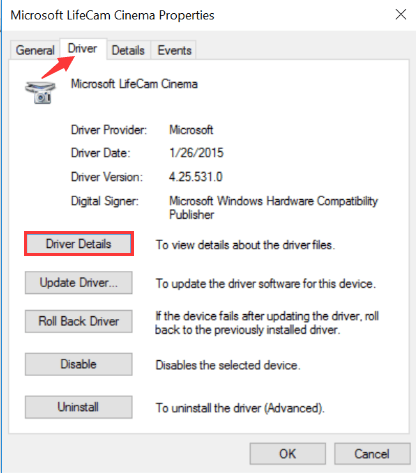Switch to the Events tab

pos(174,50)
